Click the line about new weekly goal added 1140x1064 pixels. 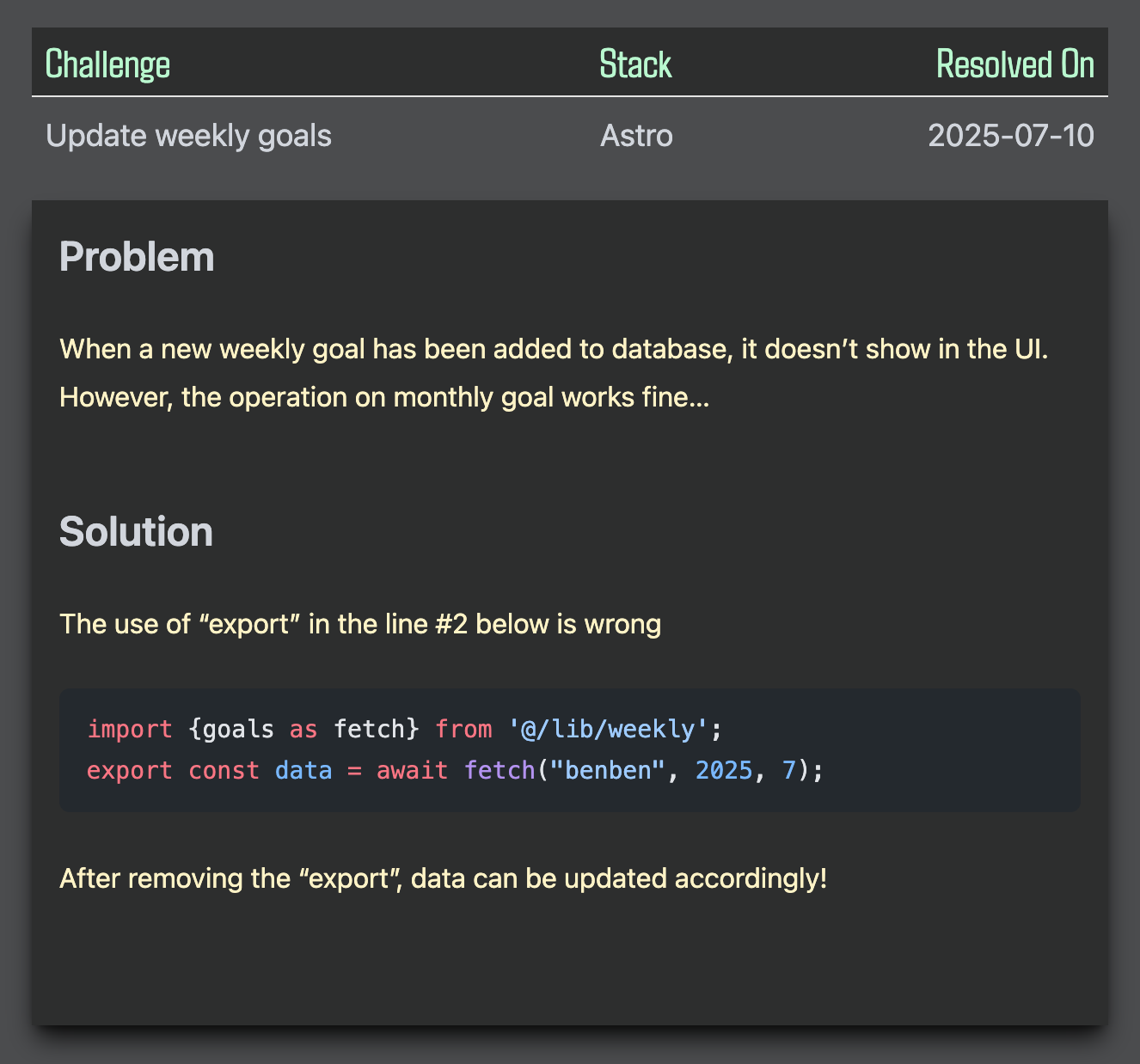(554, 349)
